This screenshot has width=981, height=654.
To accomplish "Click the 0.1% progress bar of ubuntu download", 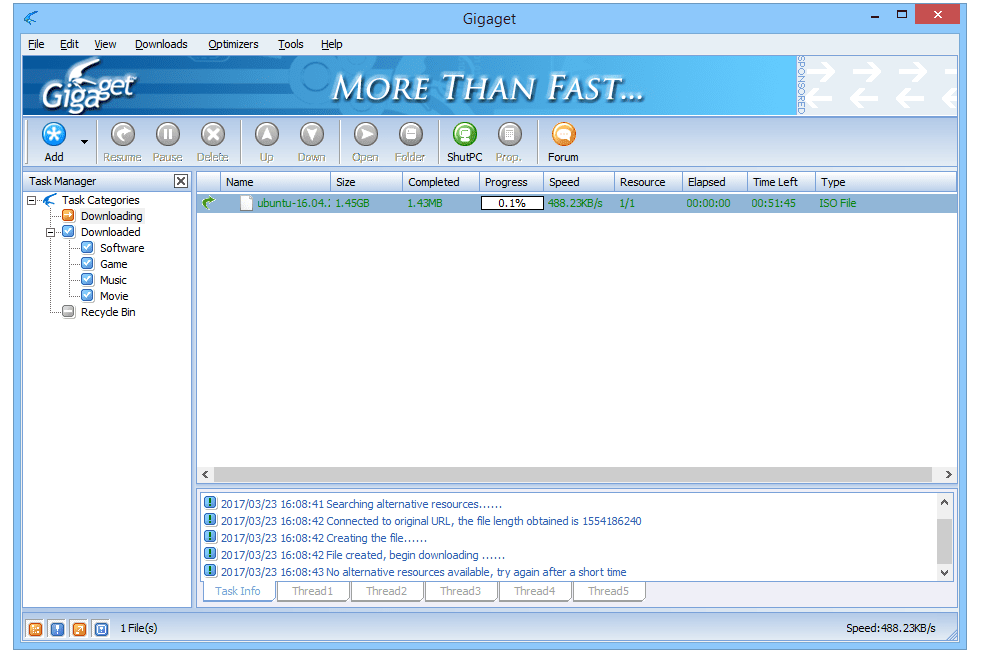I will [511, 203].
